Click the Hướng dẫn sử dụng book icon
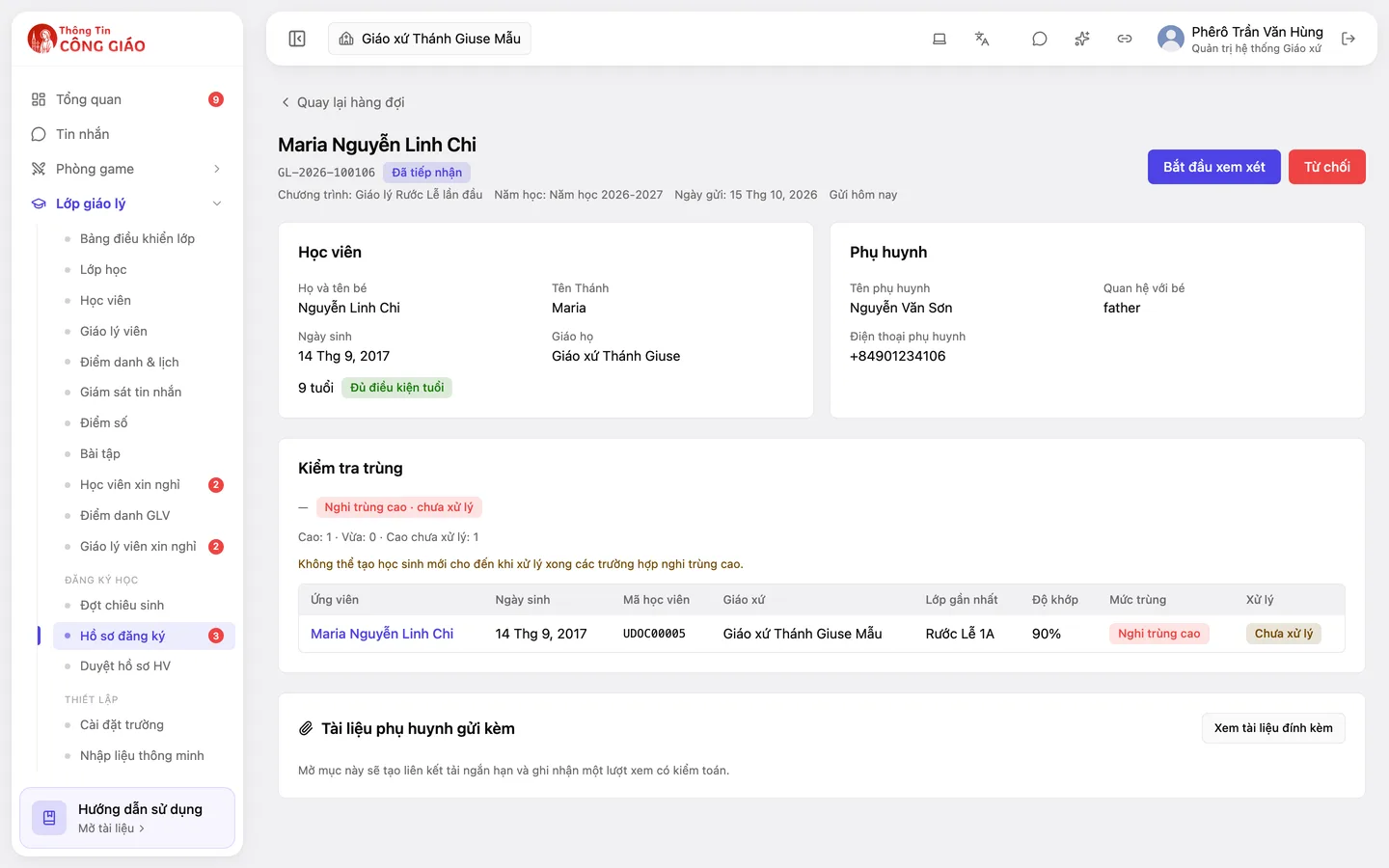Viewport: 1389px width, 868px height. coord(49,818)
